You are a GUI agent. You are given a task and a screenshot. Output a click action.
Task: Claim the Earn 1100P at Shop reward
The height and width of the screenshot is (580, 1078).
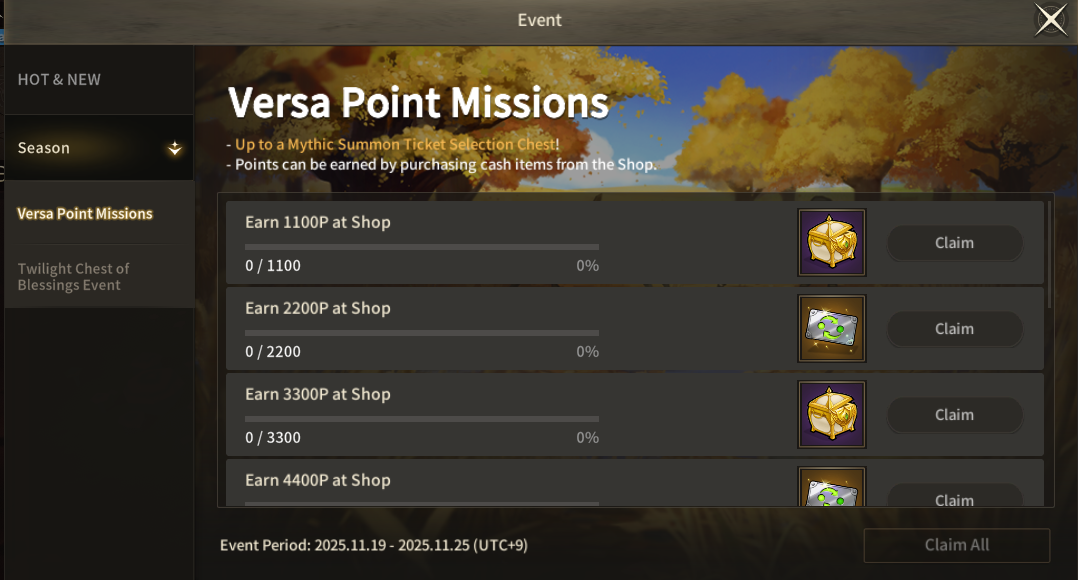pos(954,243)
